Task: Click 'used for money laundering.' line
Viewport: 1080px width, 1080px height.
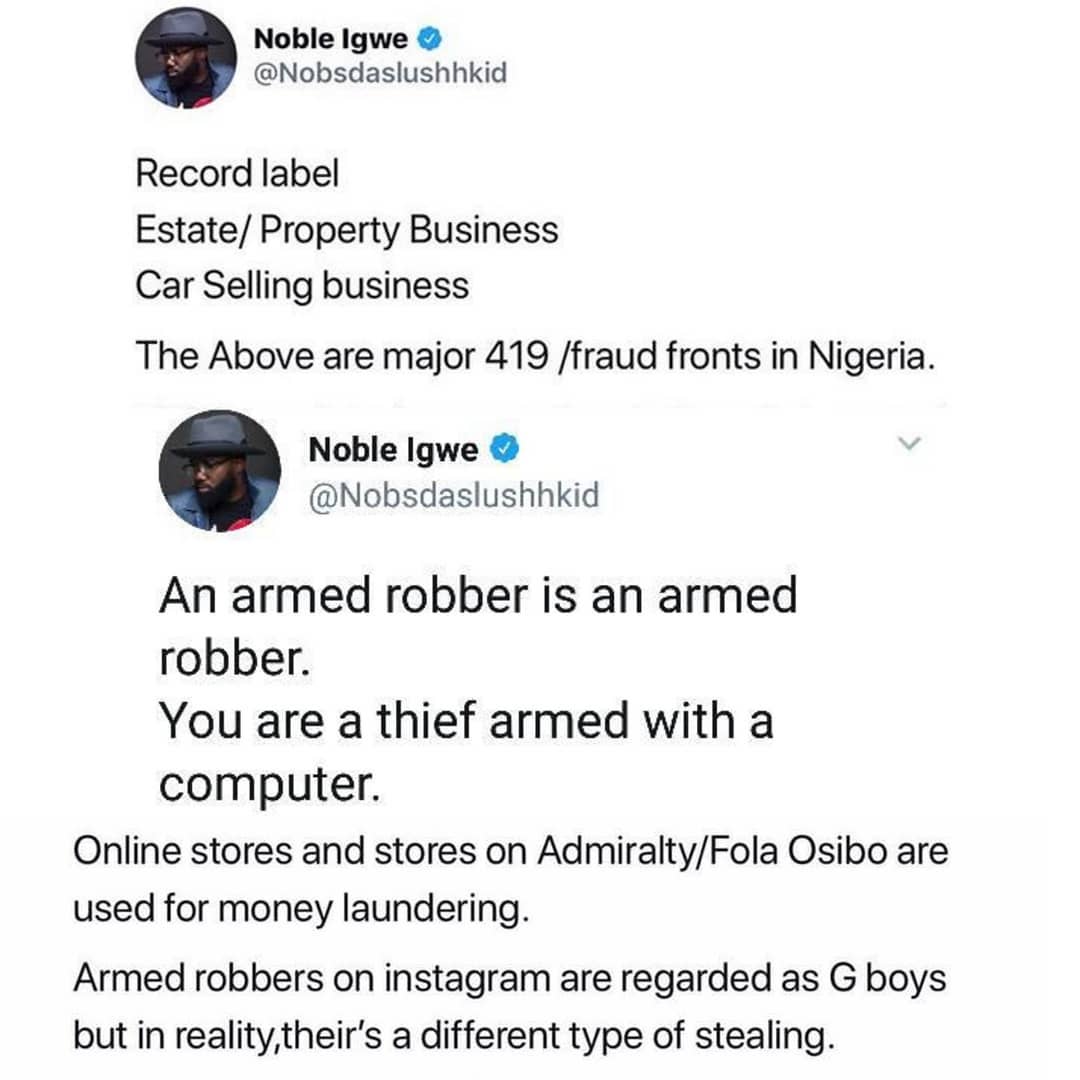Action: (301, 908)
